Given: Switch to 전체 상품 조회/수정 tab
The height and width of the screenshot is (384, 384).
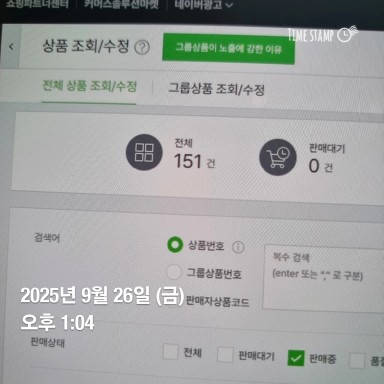Looking at the screenshot, I should 89,86.
